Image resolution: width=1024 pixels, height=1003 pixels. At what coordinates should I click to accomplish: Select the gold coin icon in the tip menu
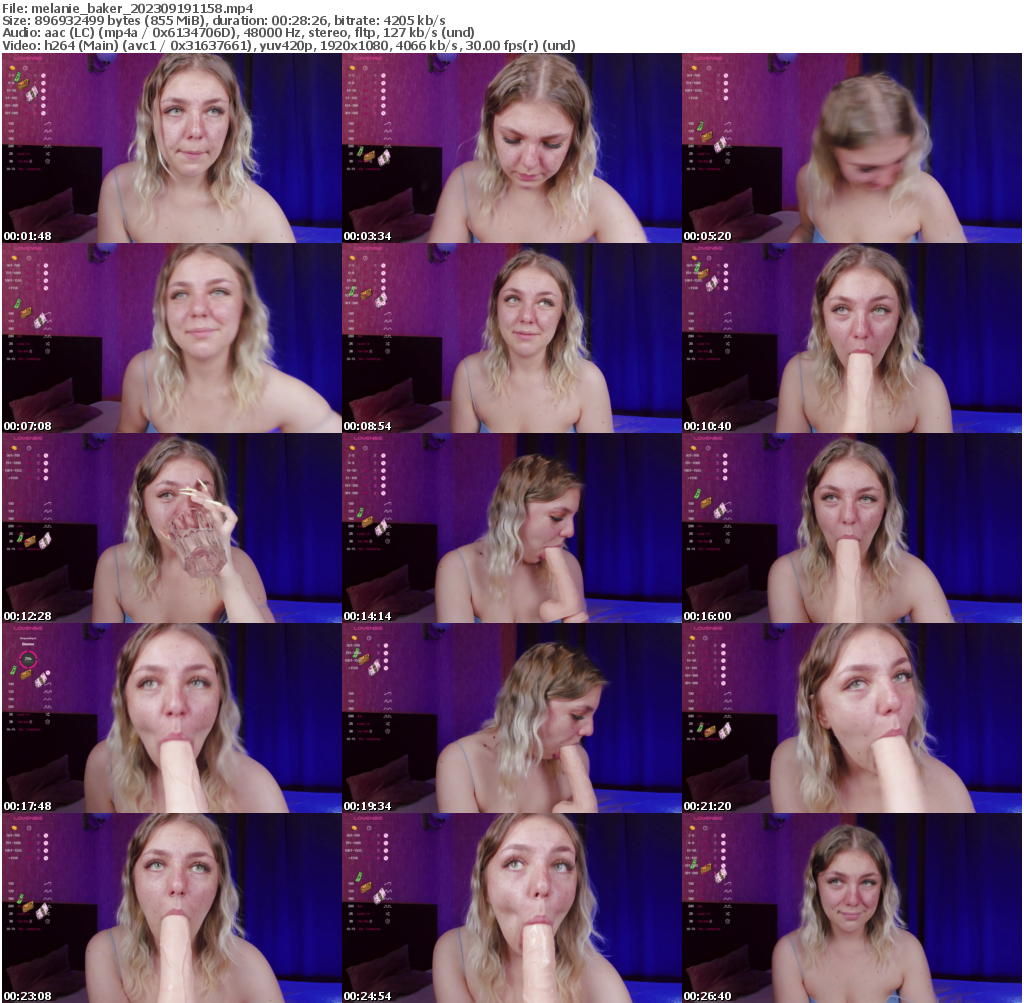tap(12, 68)
